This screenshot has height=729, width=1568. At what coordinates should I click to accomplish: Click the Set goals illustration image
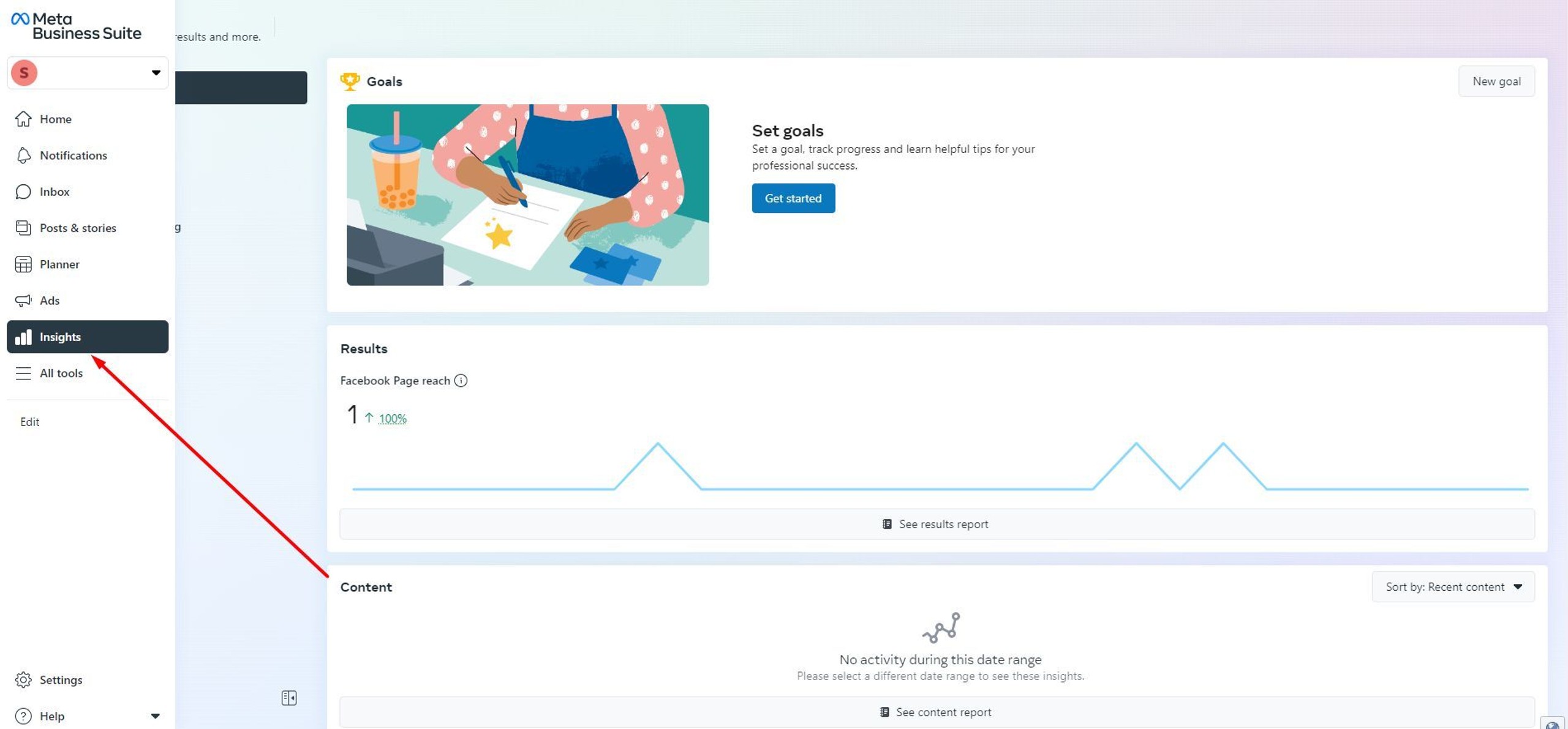click(527, 195)
